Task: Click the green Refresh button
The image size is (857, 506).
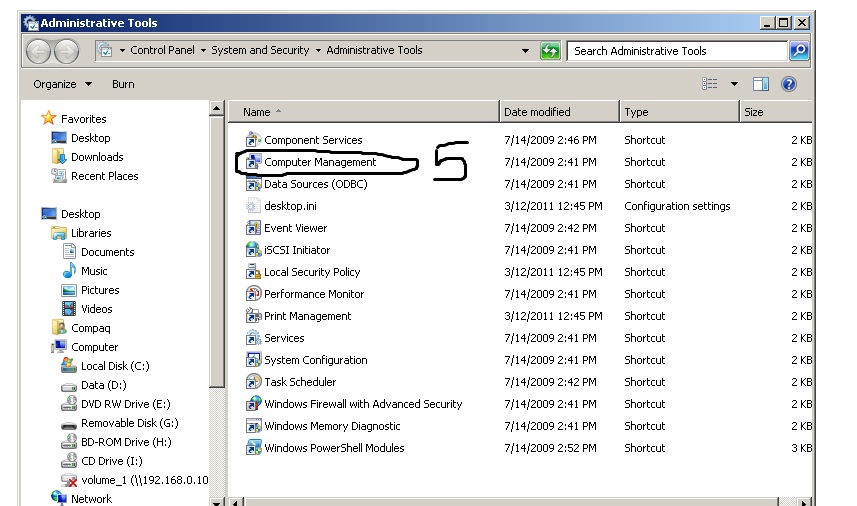Action: coord(550,51)
